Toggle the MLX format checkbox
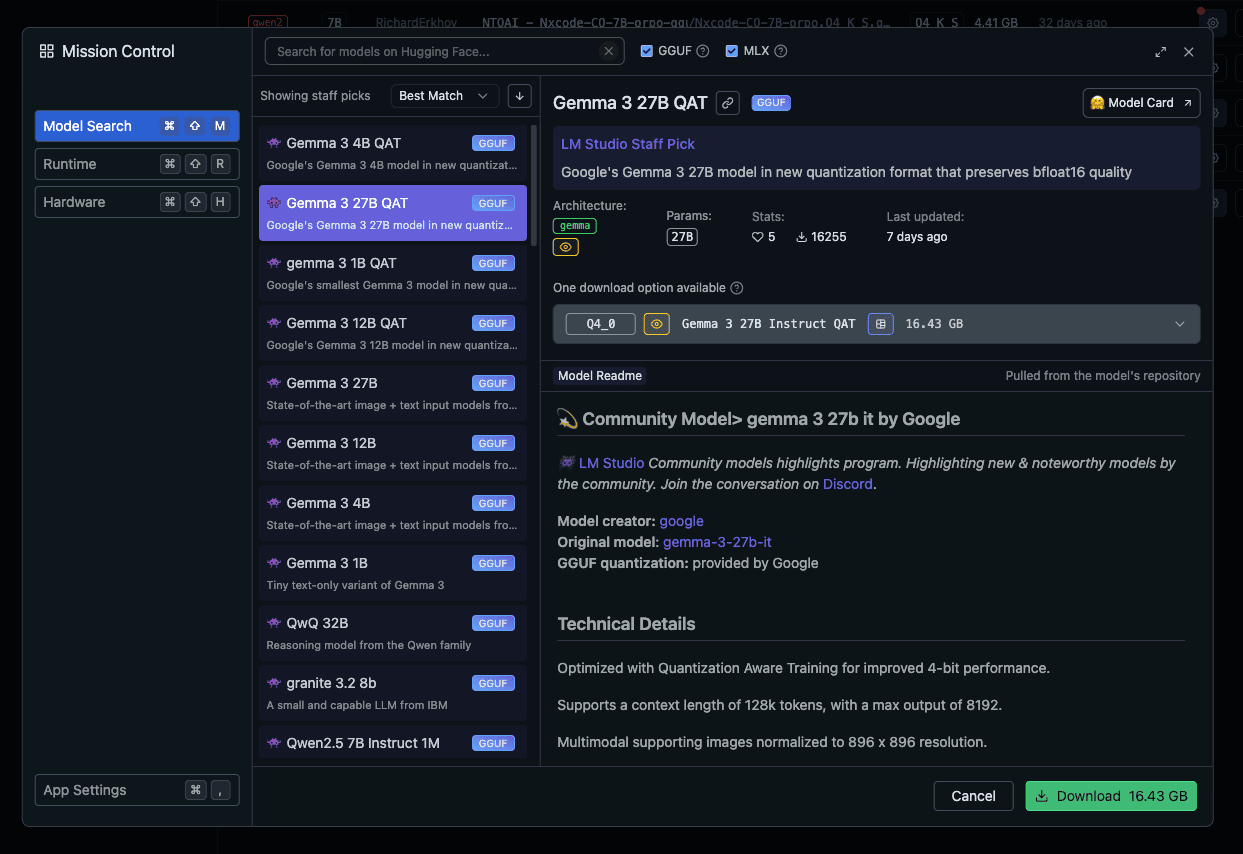1243x854 pixels. click(732, 51)
